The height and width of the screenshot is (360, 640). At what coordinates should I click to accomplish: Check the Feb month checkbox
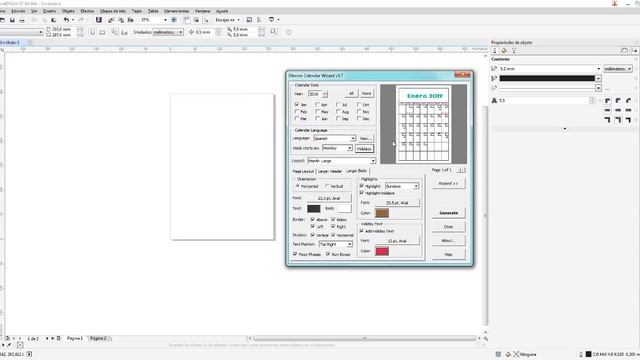coord(297,111)
